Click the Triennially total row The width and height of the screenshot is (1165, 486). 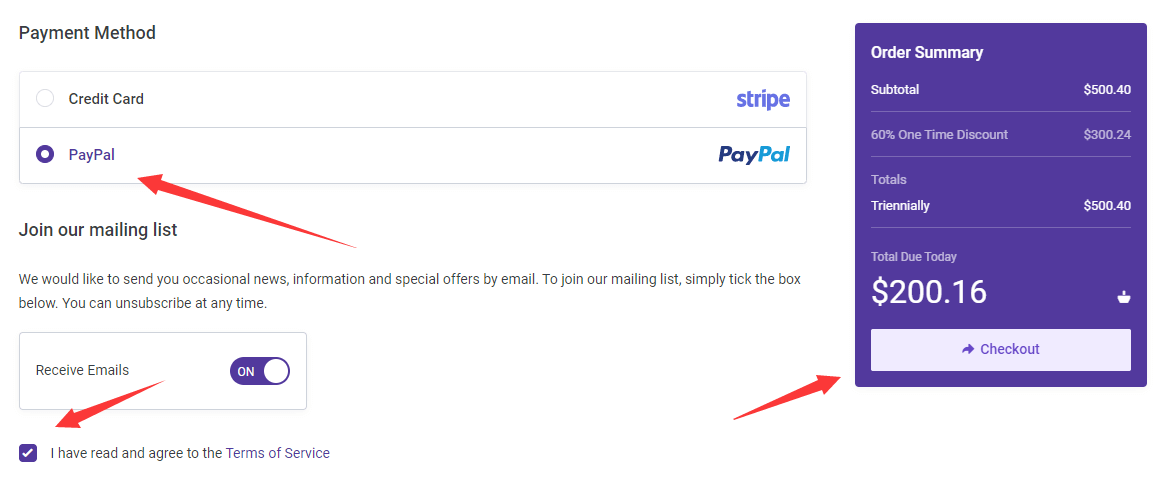tap(1001, 206)
